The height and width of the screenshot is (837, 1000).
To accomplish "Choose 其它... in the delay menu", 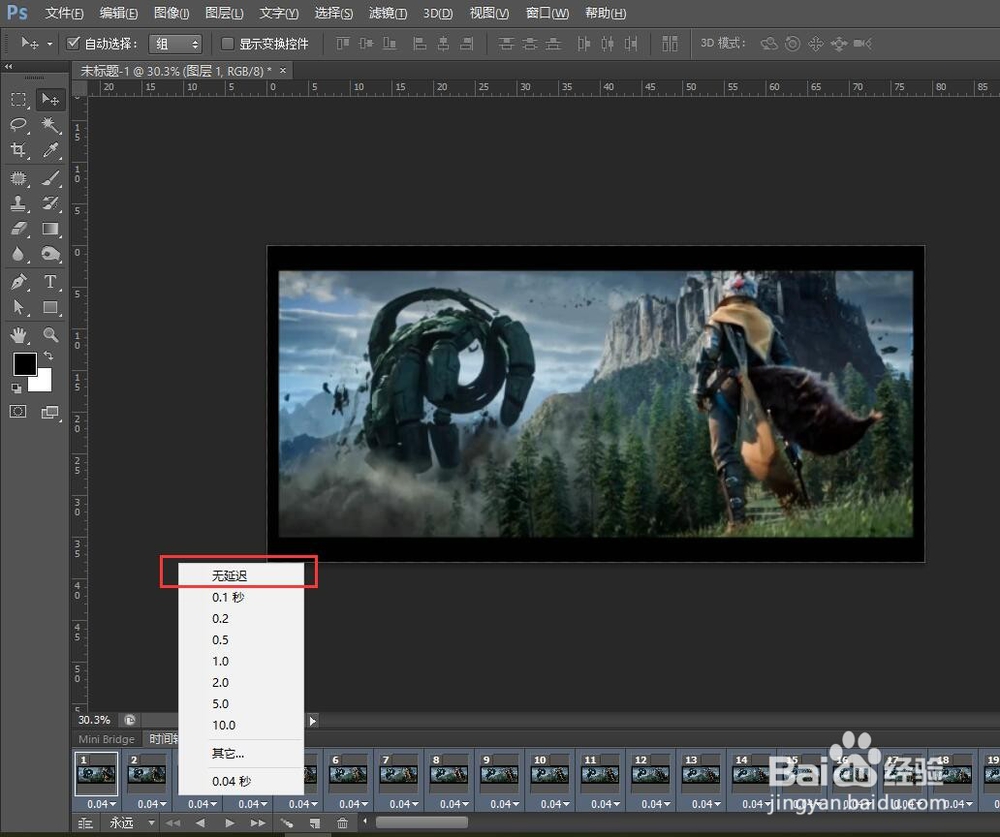I will [x=240, y=753].
